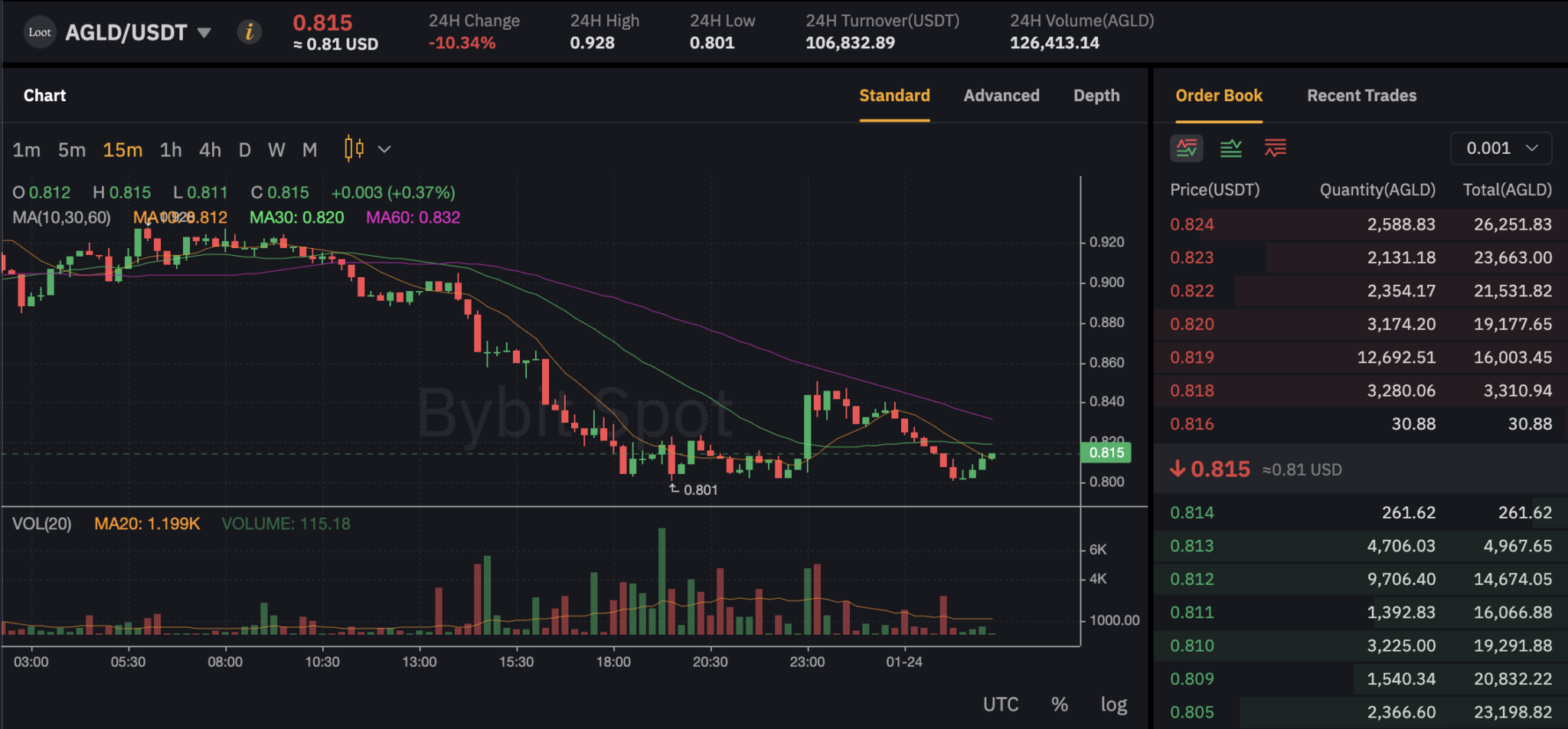Select the 1h timeframe
The image size is (1568, 729).
point(170,149)
